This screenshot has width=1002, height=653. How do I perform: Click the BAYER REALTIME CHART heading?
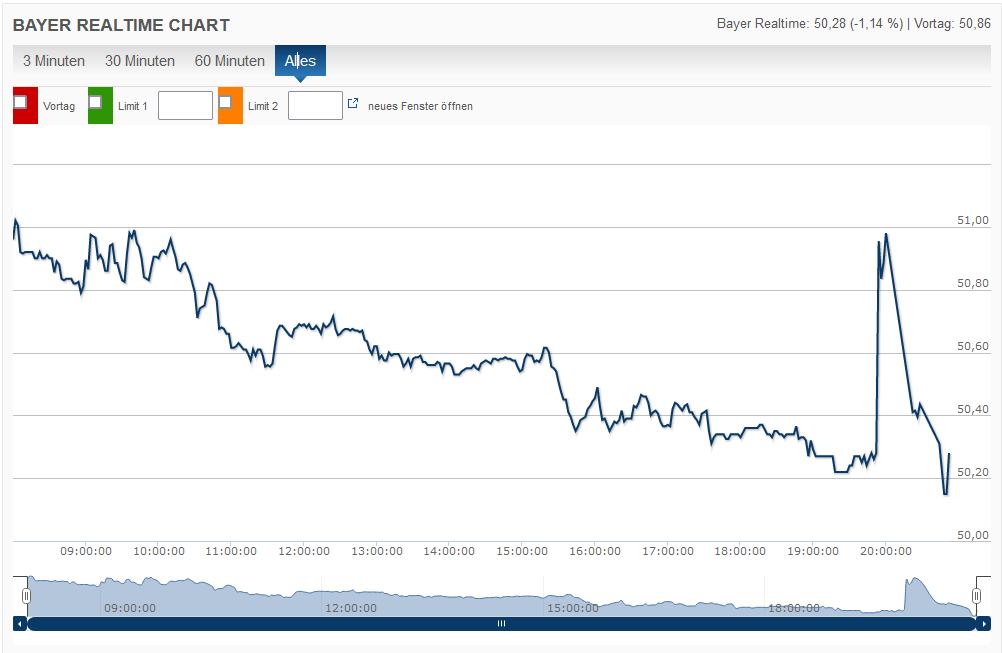coord(121,25)
